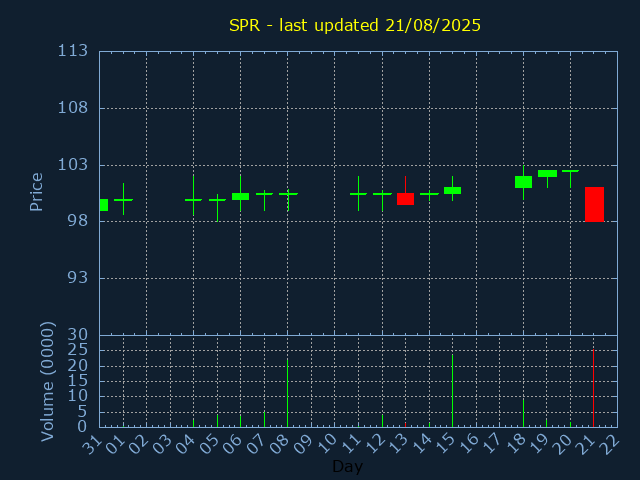Click the volume tick label 15
640x480 pixels.
78,381
